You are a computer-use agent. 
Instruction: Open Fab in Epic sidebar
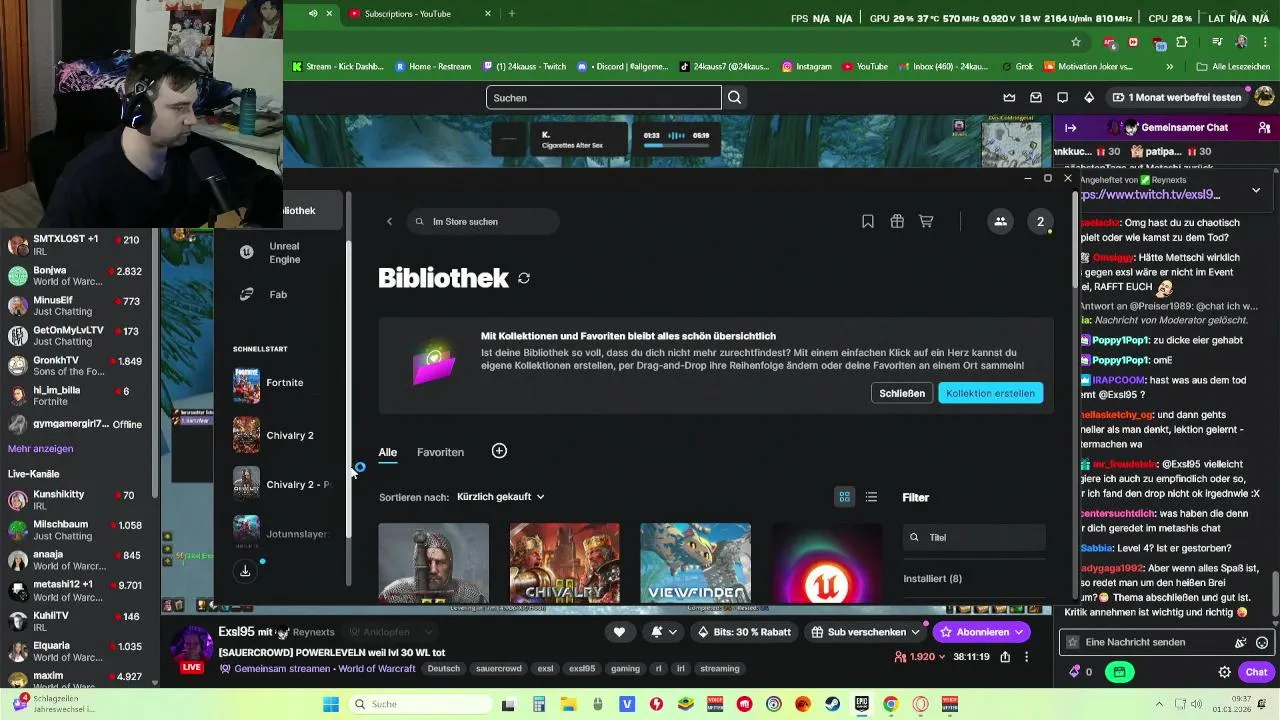265,294
